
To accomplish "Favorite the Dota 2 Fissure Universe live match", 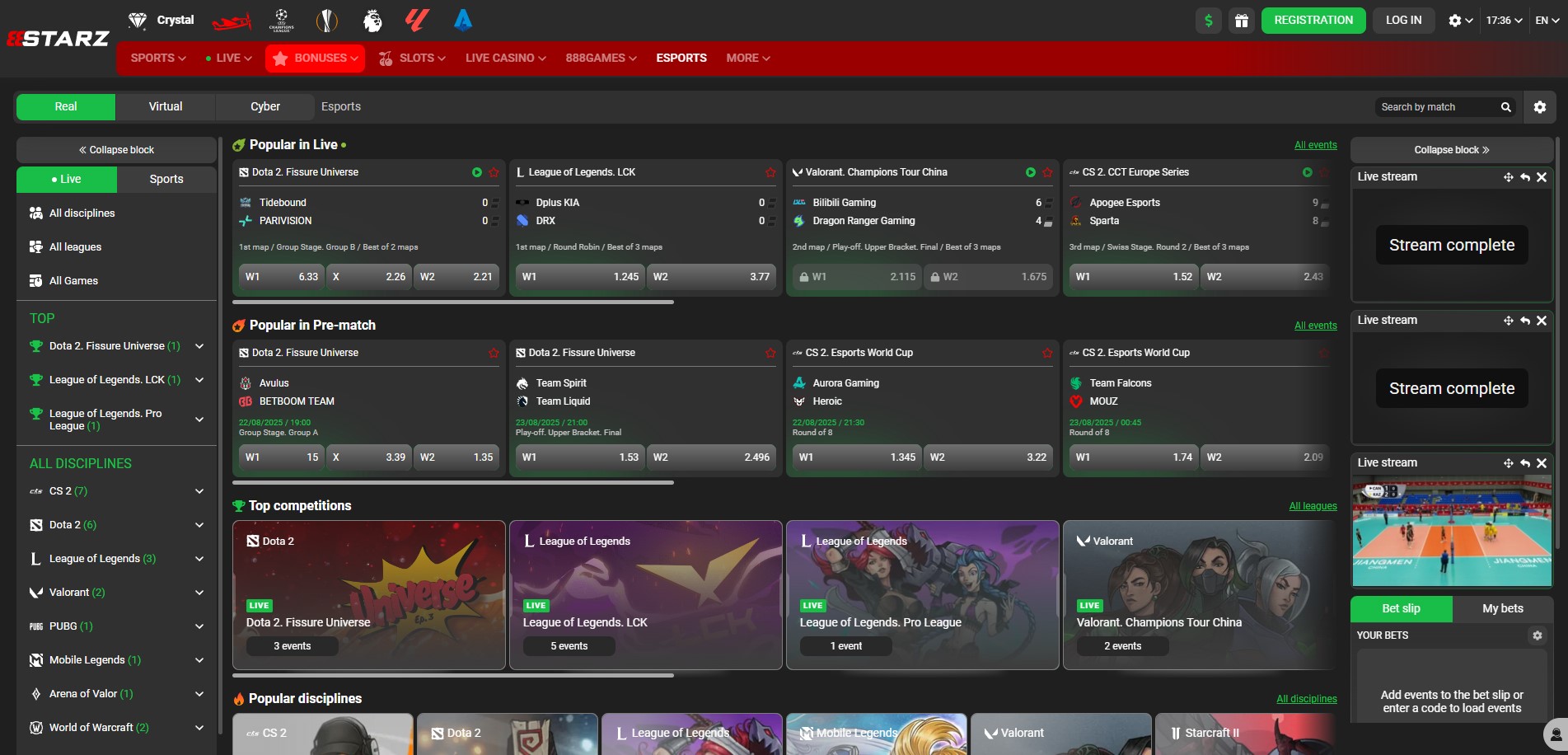I will click(x=494, y=172).
